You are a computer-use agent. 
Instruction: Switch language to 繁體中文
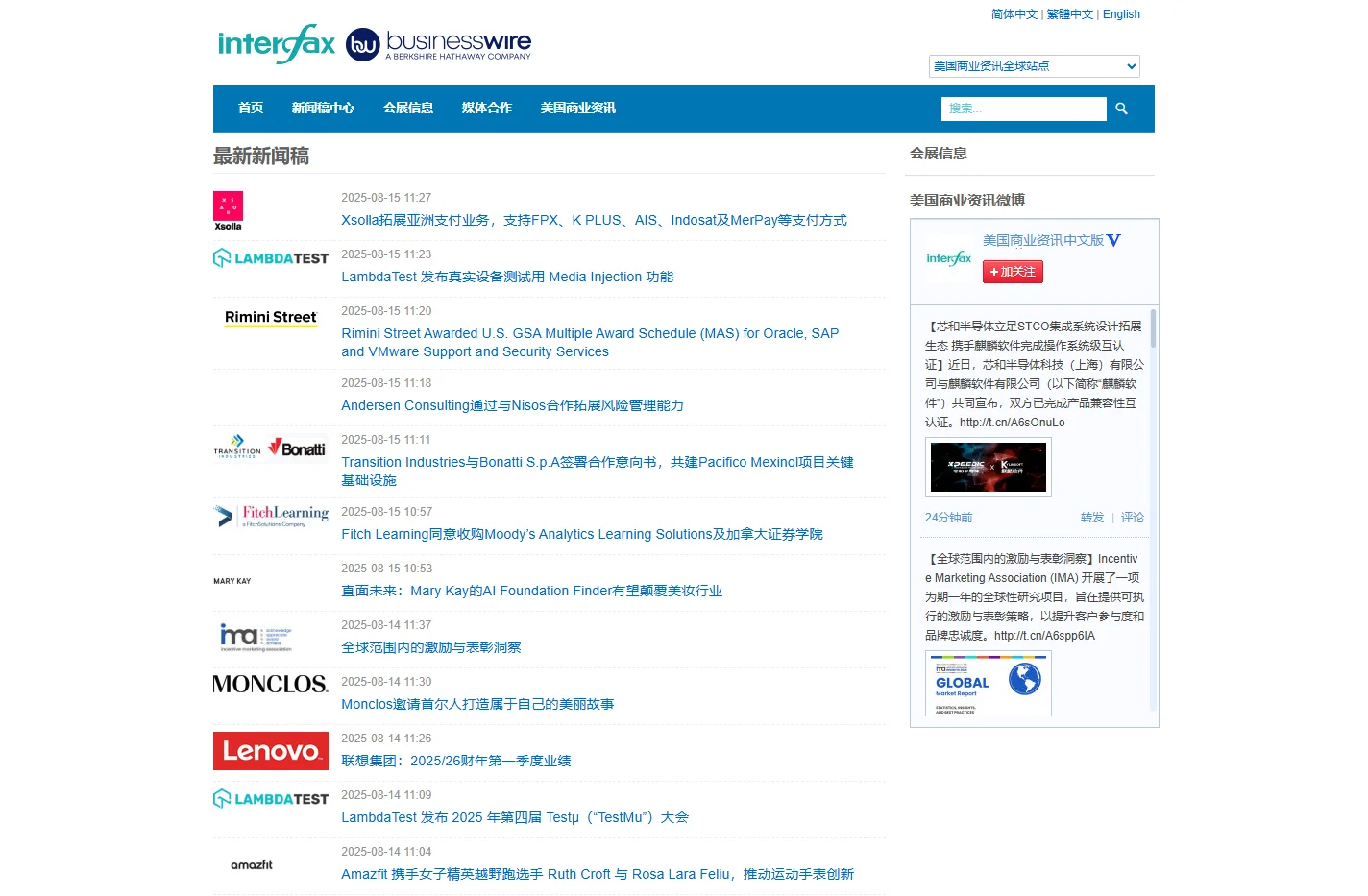pos(1070,14)
